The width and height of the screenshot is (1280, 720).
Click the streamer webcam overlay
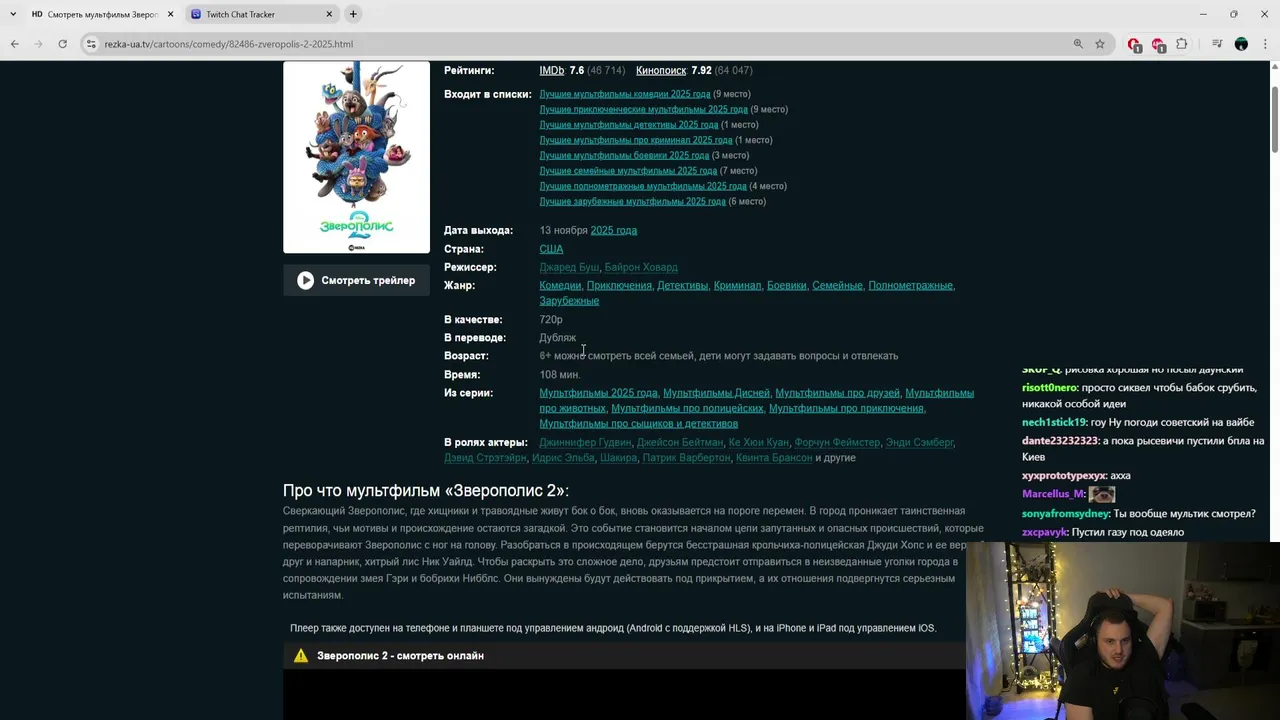point(1123,631)
